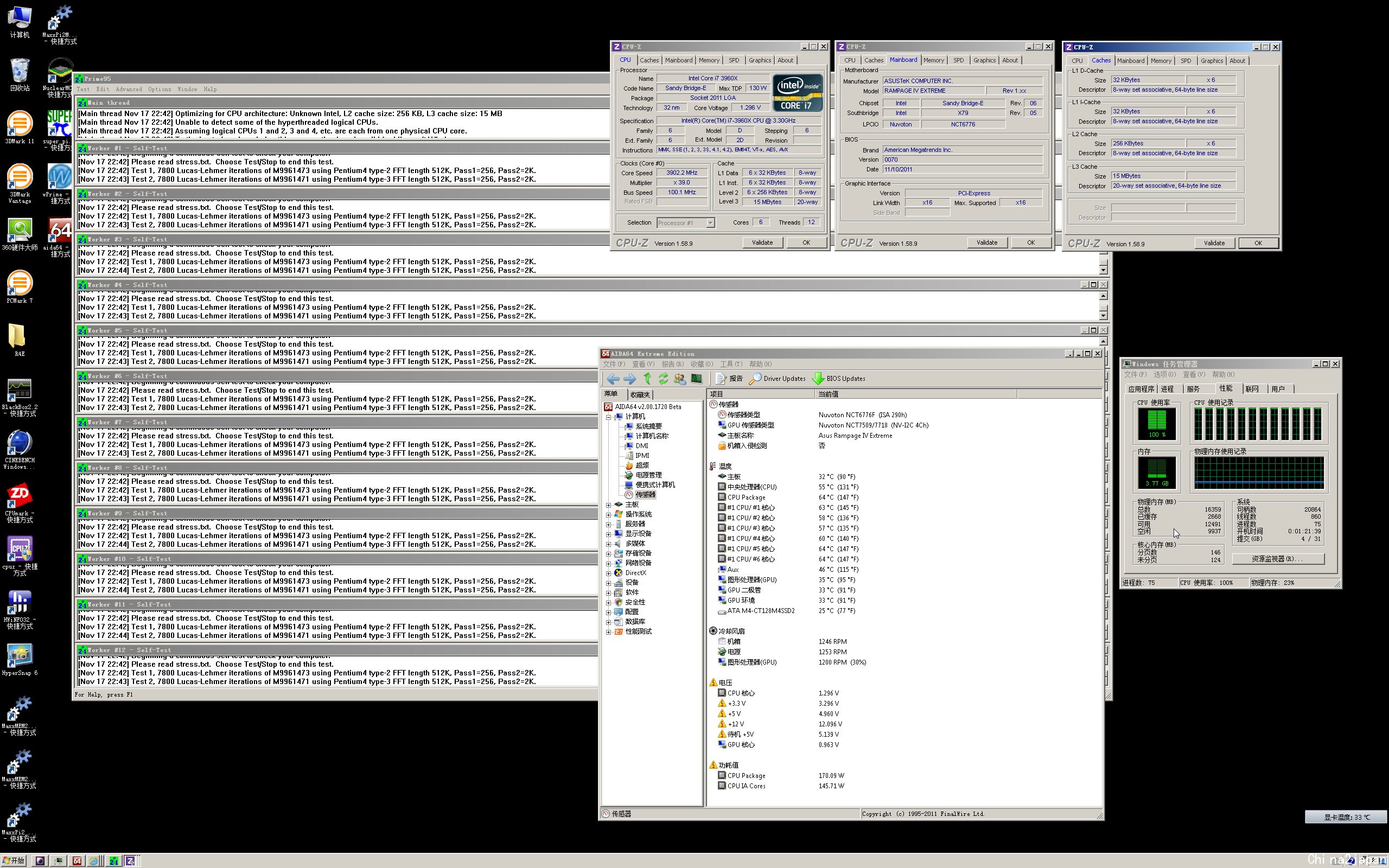Switch to 进程 tab in Task Manager
This screenshot has width=1389, height=868.
pyautogui.click(x=1167, y=389)
